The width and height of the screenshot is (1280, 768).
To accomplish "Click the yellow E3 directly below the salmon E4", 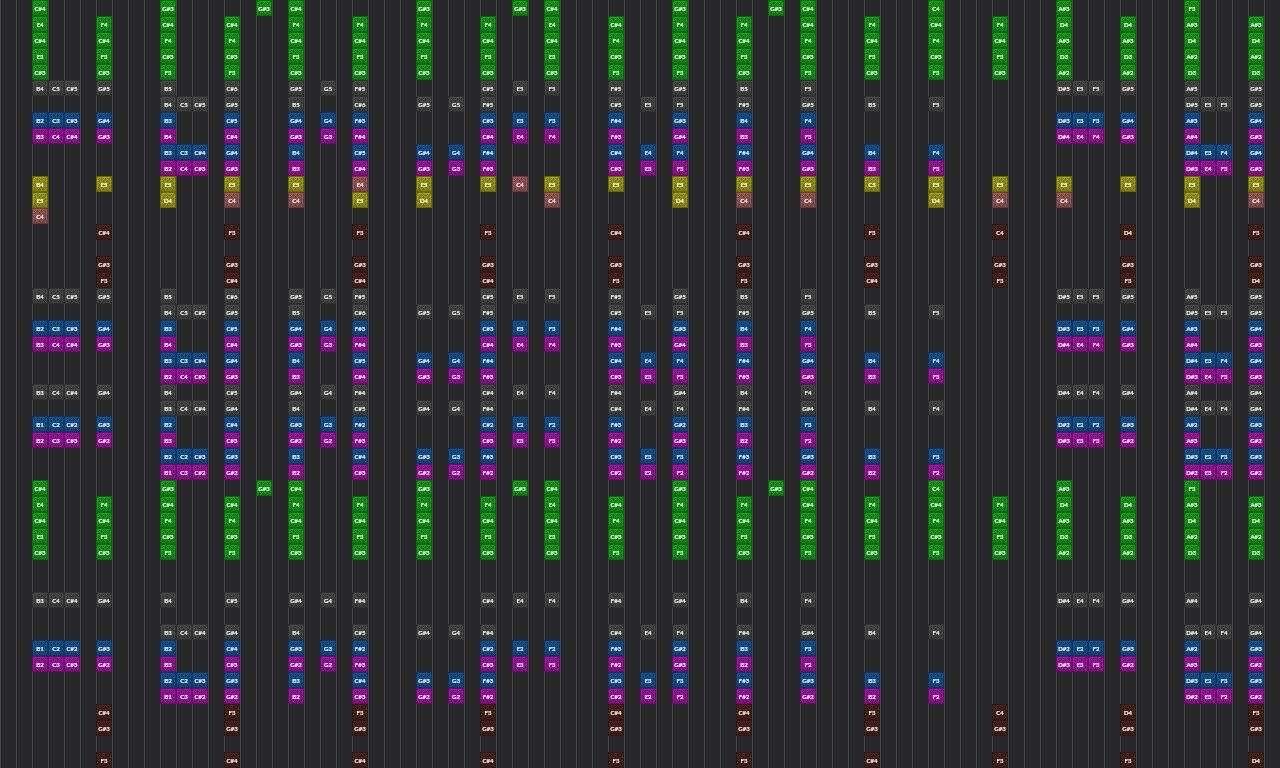I will (x=360, y=200).
